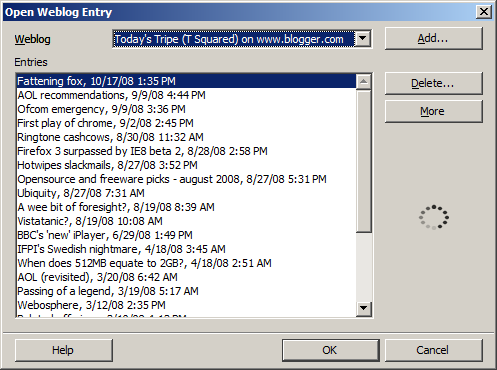Click the Entries list scrollbar thumb
497x370 pixels.
coord(363,161)
